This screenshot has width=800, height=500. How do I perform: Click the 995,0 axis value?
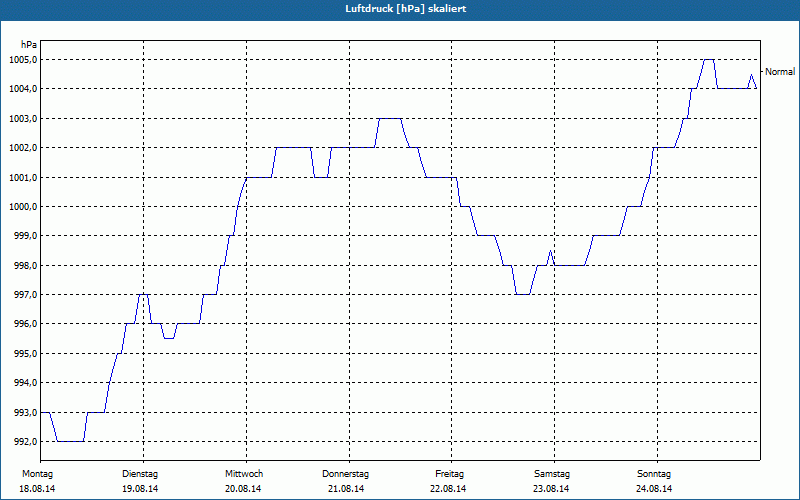tap(24, 354)
